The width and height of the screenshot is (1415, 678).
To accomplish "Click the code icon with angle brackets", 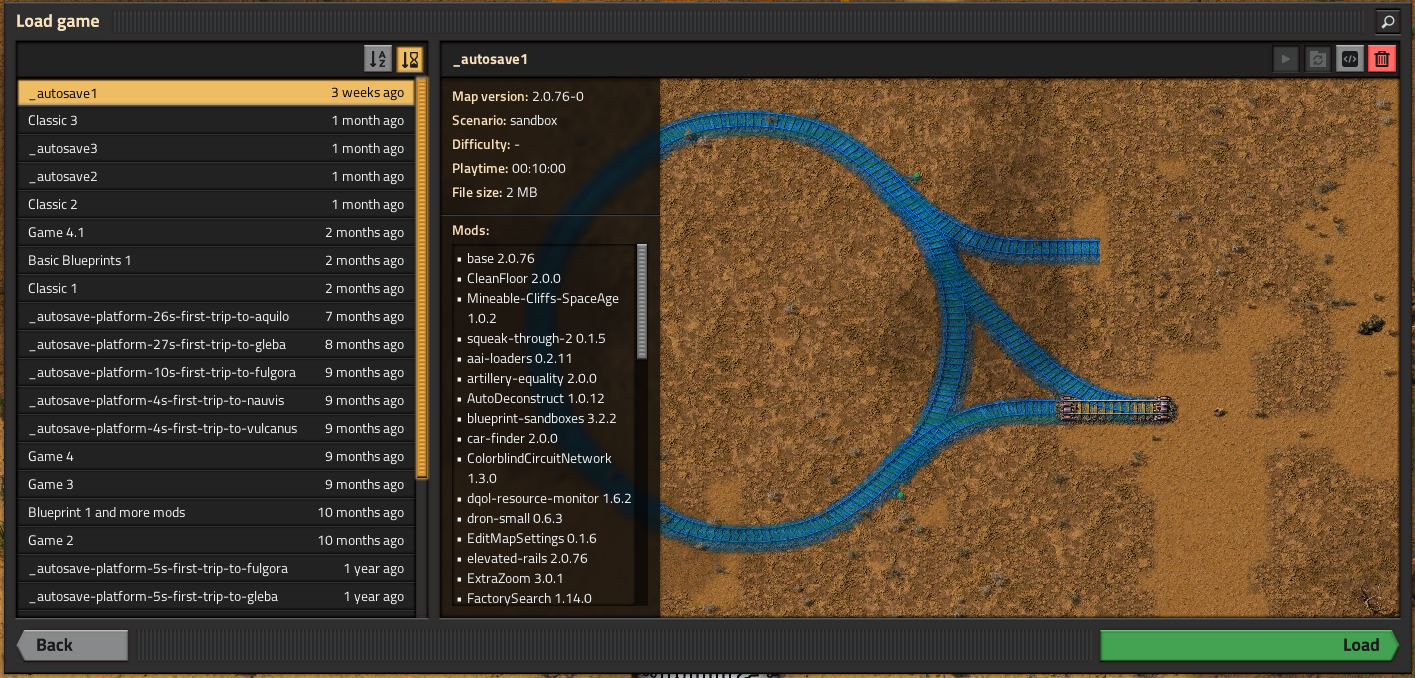I will tap(1350, 59).
